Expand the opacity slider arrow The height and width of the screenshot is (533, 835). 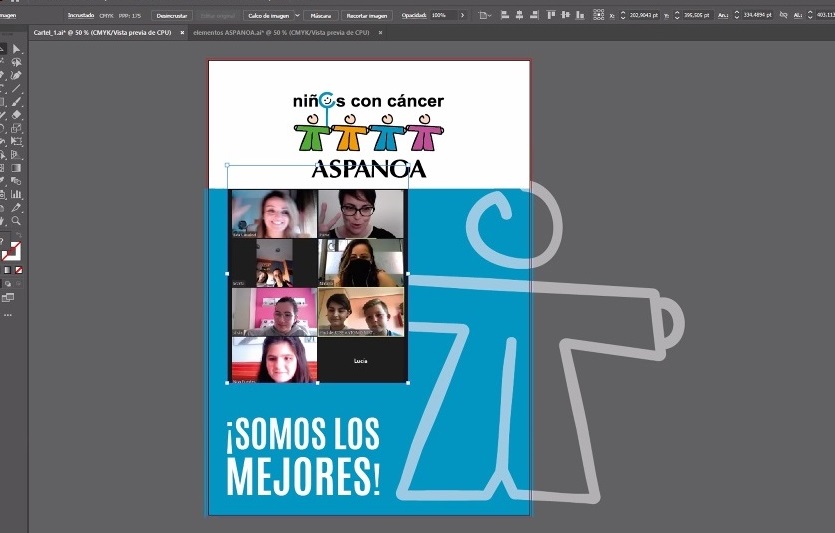point(462,15)
